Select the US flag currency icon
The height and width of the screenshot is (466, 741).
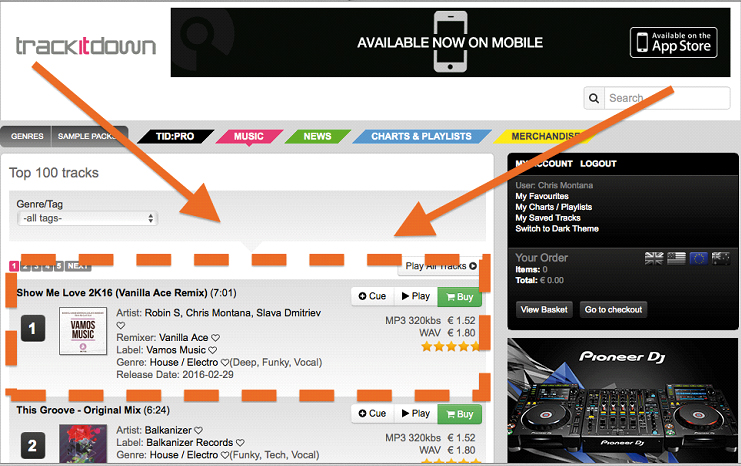pos(676,259)
